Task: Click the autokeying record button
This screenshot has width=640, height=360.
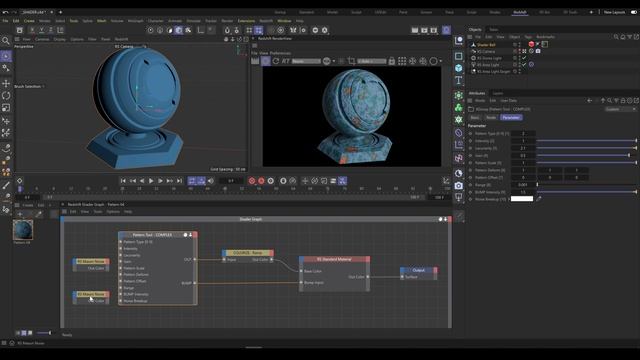Action: 261,181
